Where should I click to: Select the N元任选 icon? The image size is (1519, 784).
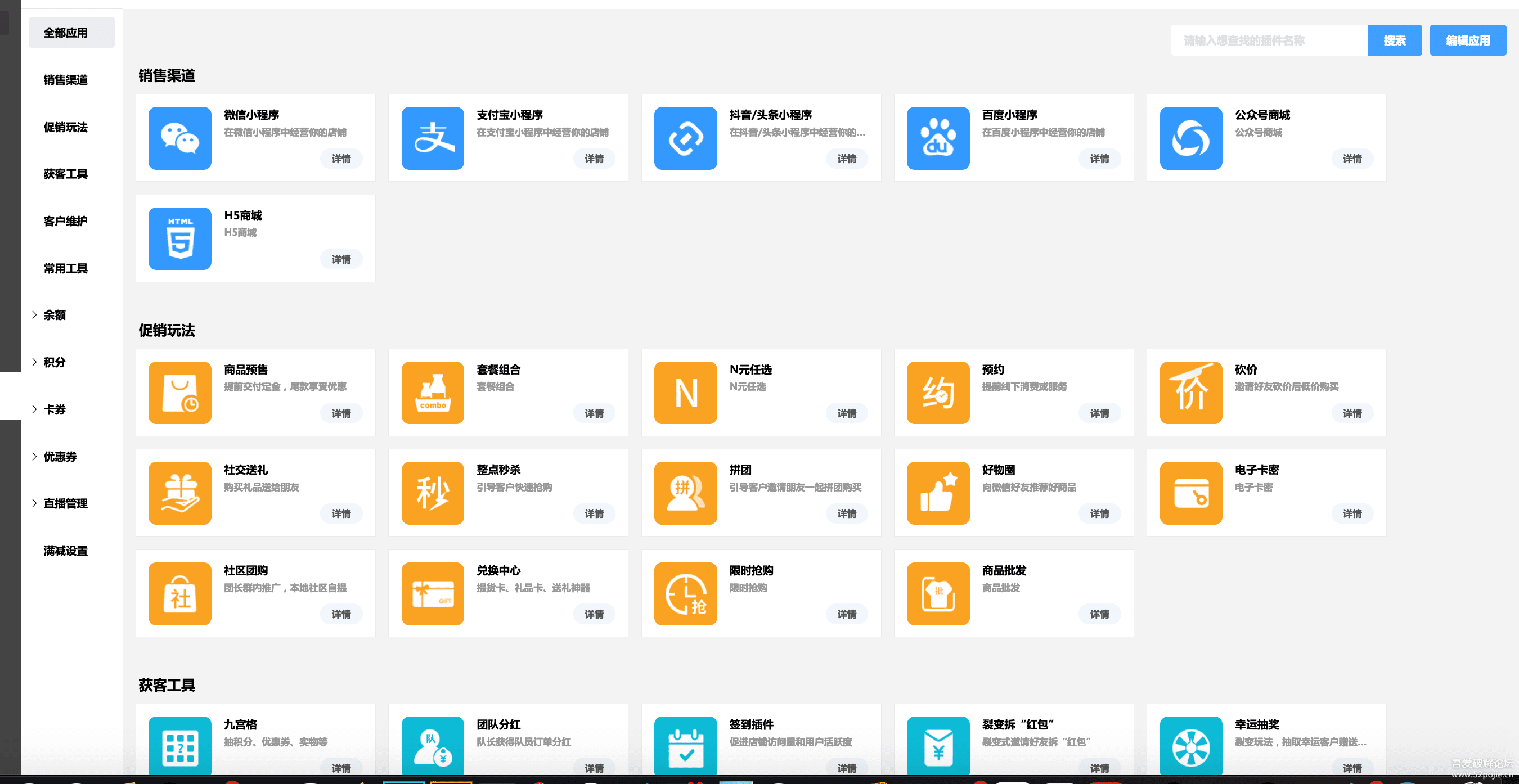coord(686,393)
